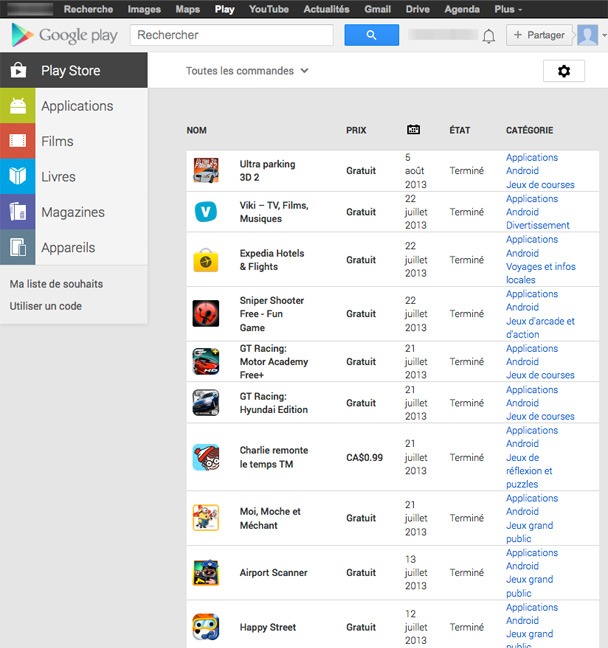Open Jeux d'arcade et d'action link
The width and height of the screenshot is (608, 648).
click(x=540, y=328)
